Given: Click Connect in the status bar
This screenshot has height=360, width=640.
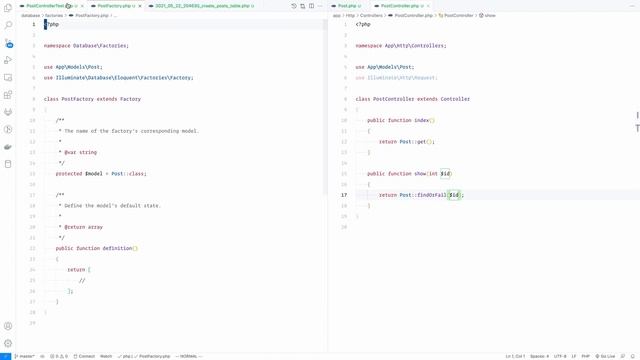Looking at the screenshot, I should [x=84, y=356].
